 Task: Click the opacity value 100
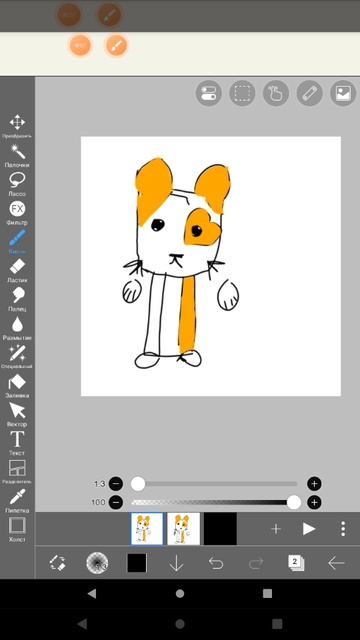(x=98, y=502)
